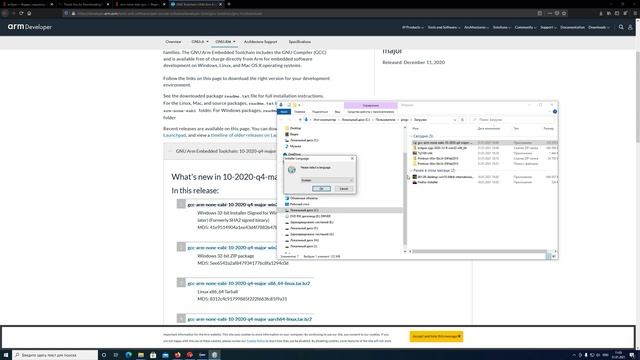Image resolution: width=640 pixels, height=360 pixels.
Task: Select the Firefox Installer file in Explorer
Action: (427, 182)
